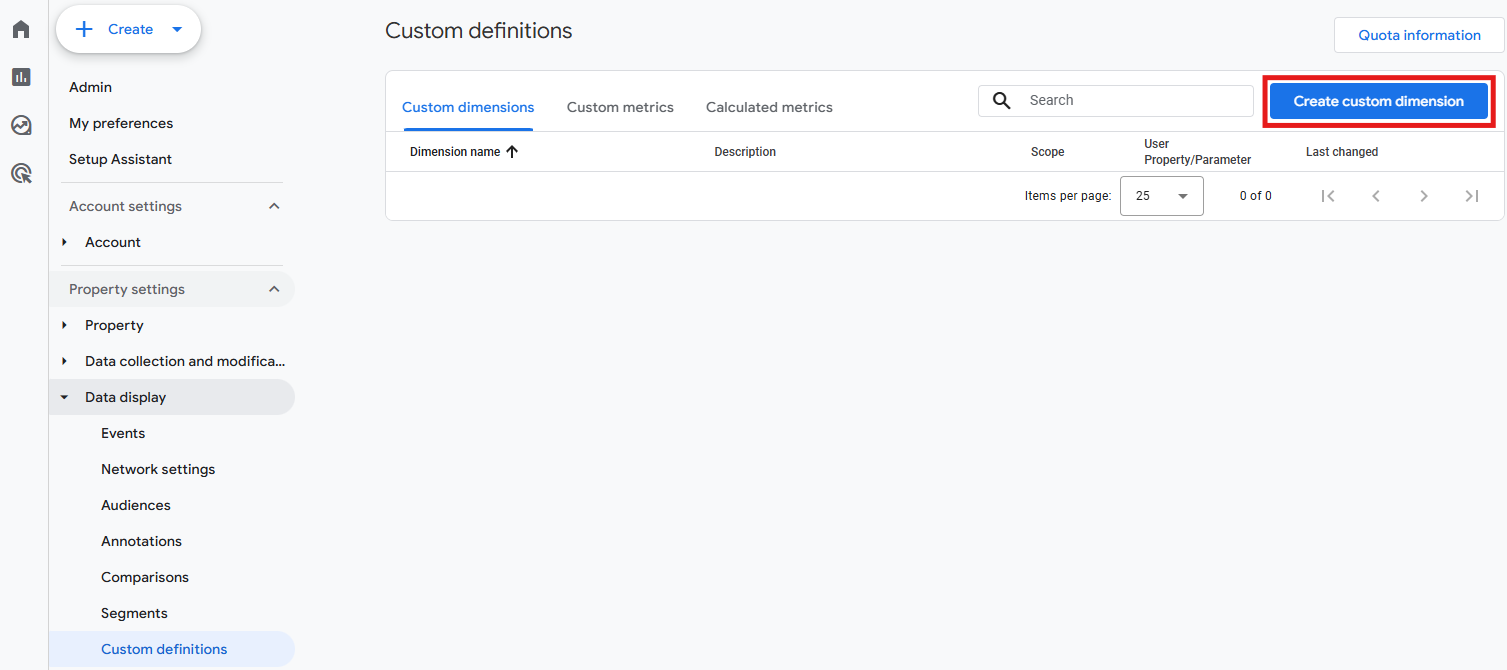The image size is (1507, 670).
Task: Switch to Custom metrics tab
Action: [x=620, y=107]
